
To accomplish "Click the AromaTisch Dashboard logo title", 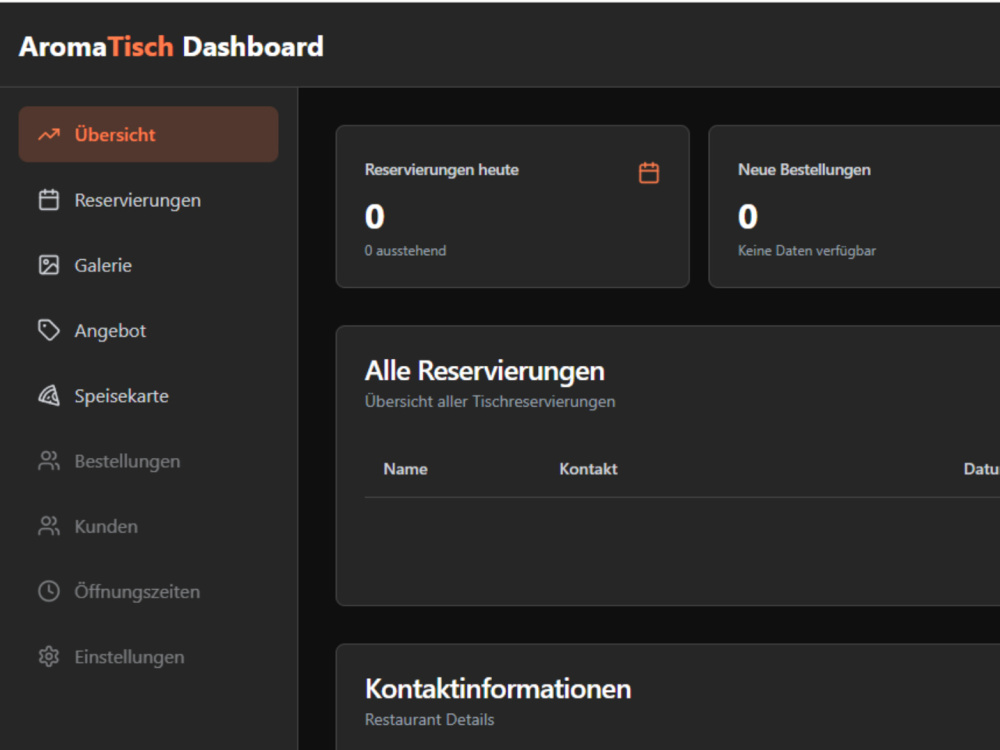I will pos(171,47).
